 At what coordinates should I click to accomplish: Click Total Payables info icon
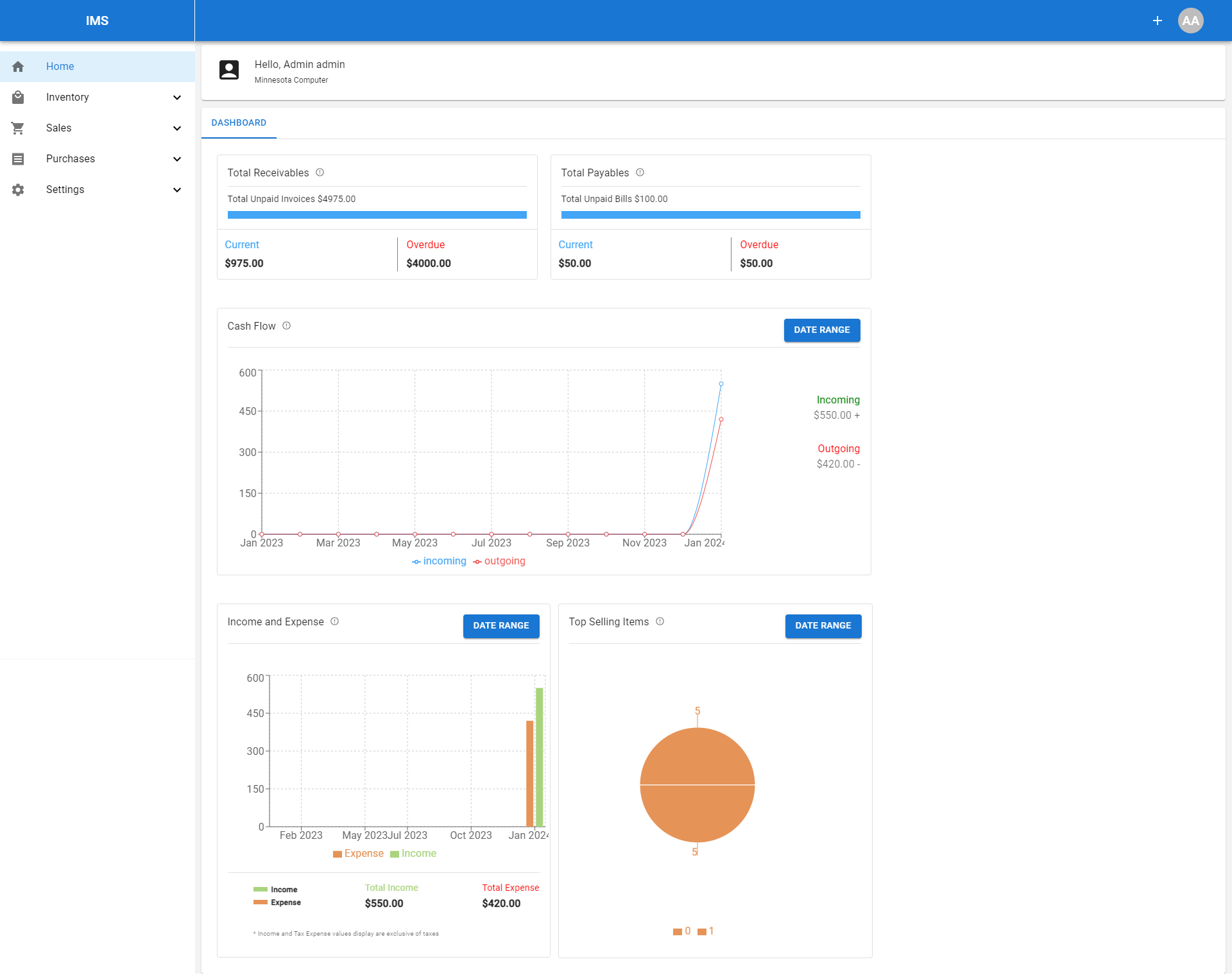(640, 173)
